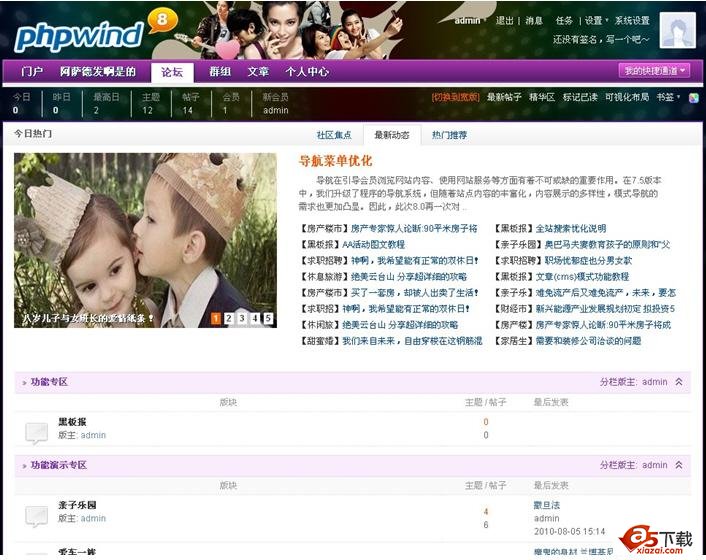706x560 pixels.
Task: Open the 阿萨德发啊是的 nav item
Action: tap(98, 72)
